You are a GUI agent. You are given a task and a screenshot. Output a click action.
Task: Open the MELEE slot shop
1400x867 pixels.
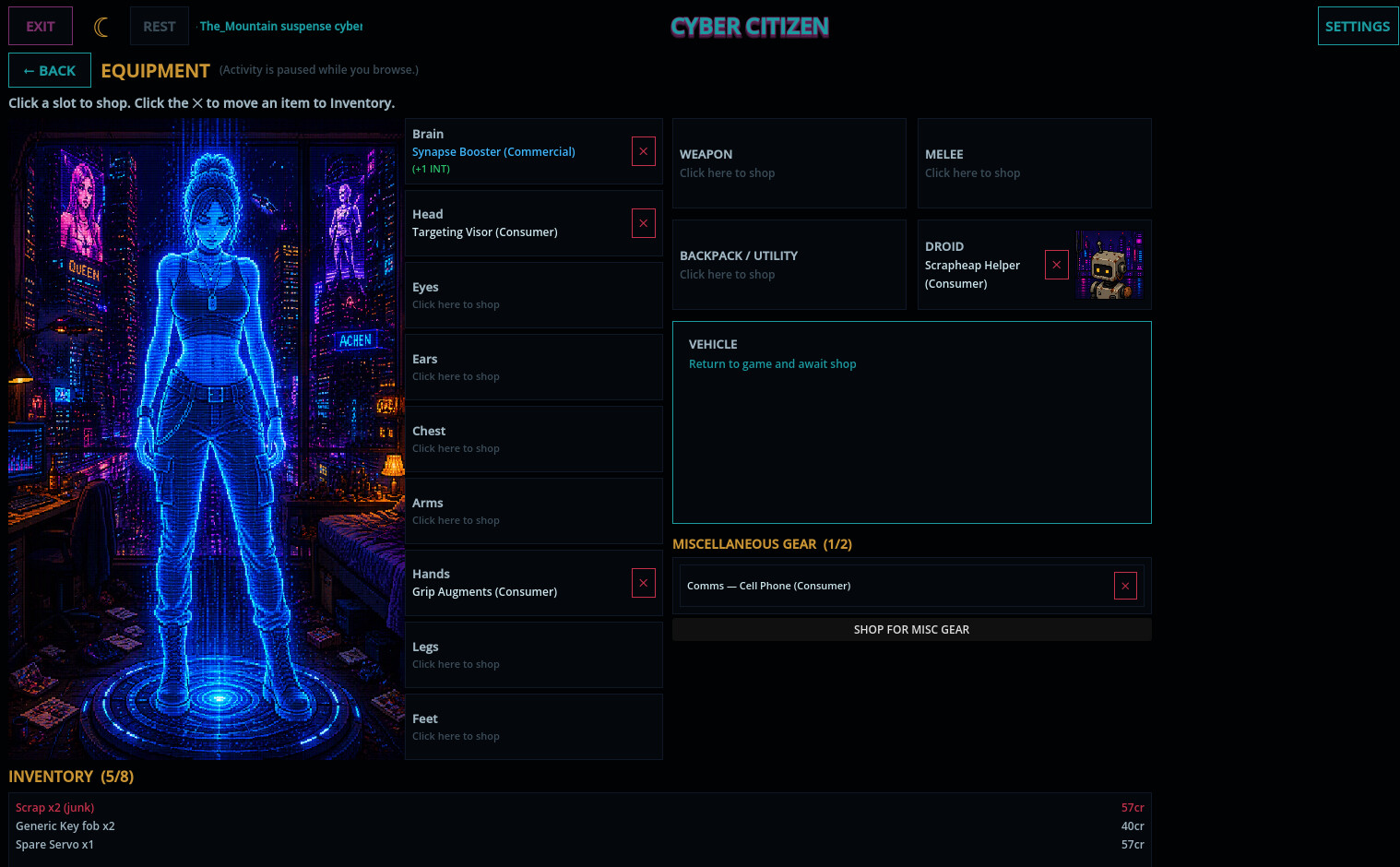[1035, 163]
